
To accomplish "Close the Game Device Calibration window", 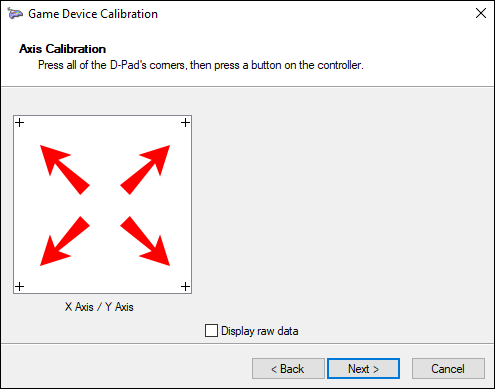I will [x=481, y=13].
